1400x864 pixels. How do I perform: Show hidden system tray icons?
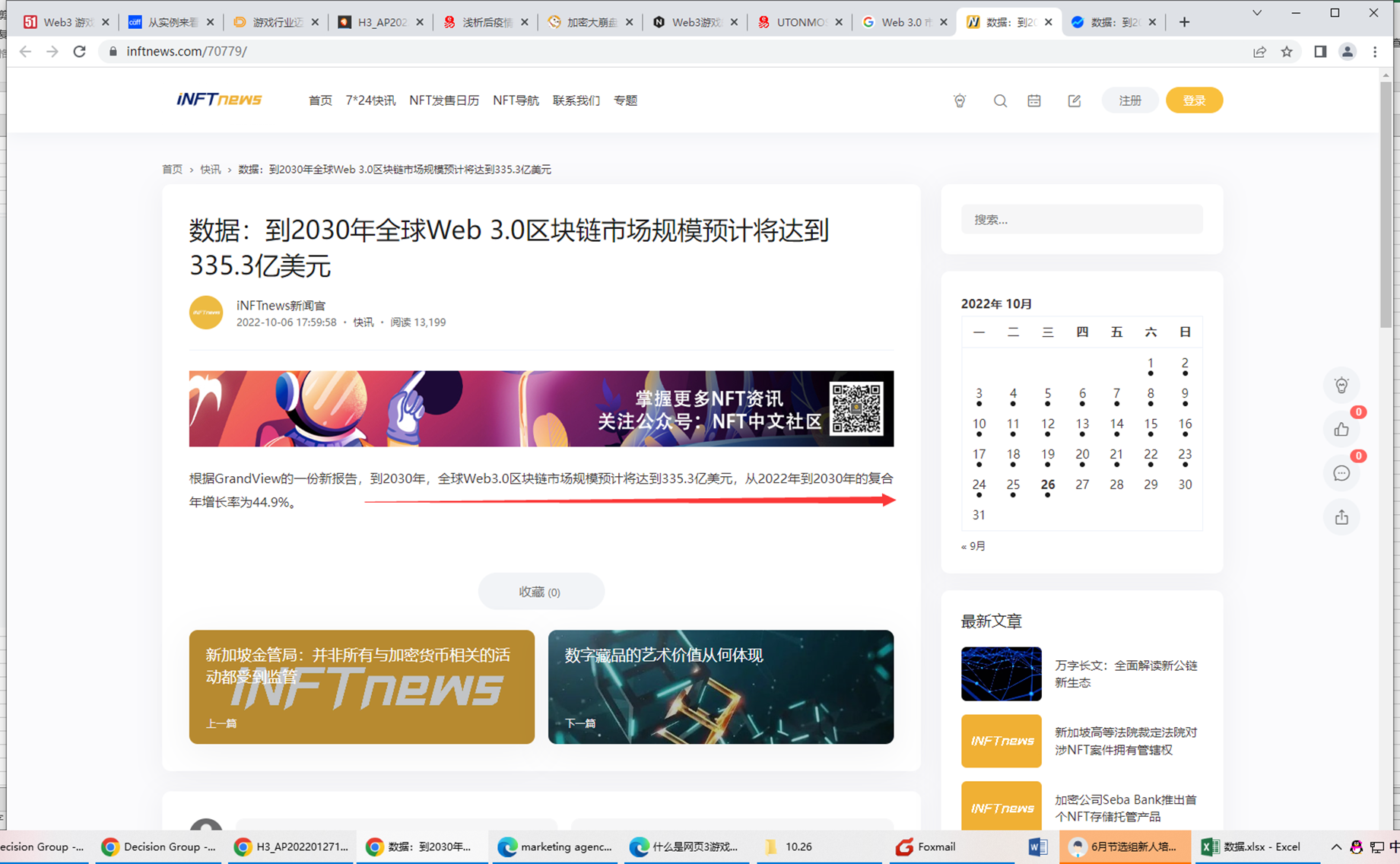pos(1336,847)
